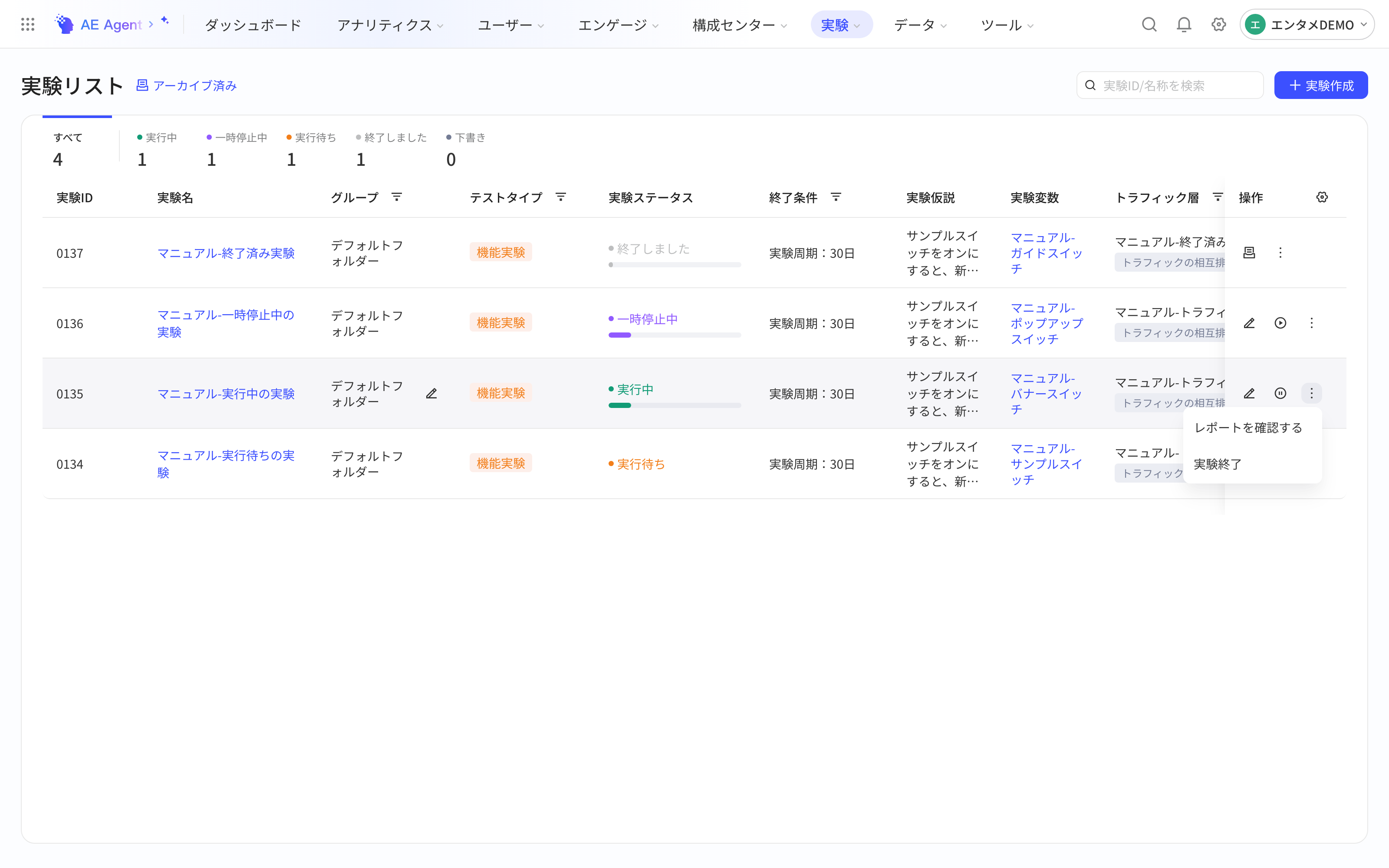Open the エンタメDEMO account dropdown

click(1307, 25)
